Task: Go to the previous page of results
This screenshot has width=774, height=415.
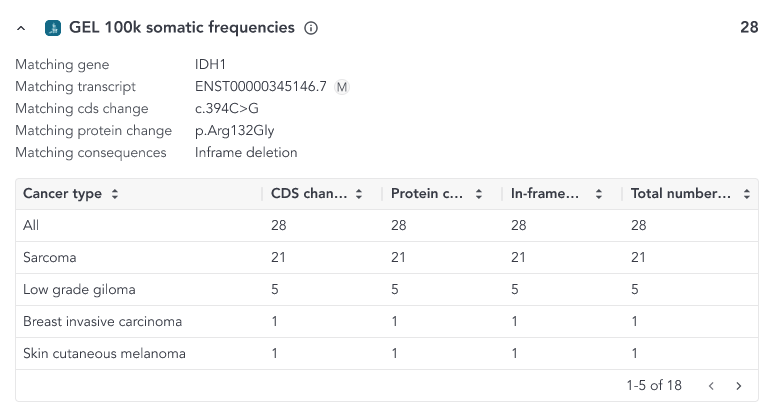Action: coord(711,385)
